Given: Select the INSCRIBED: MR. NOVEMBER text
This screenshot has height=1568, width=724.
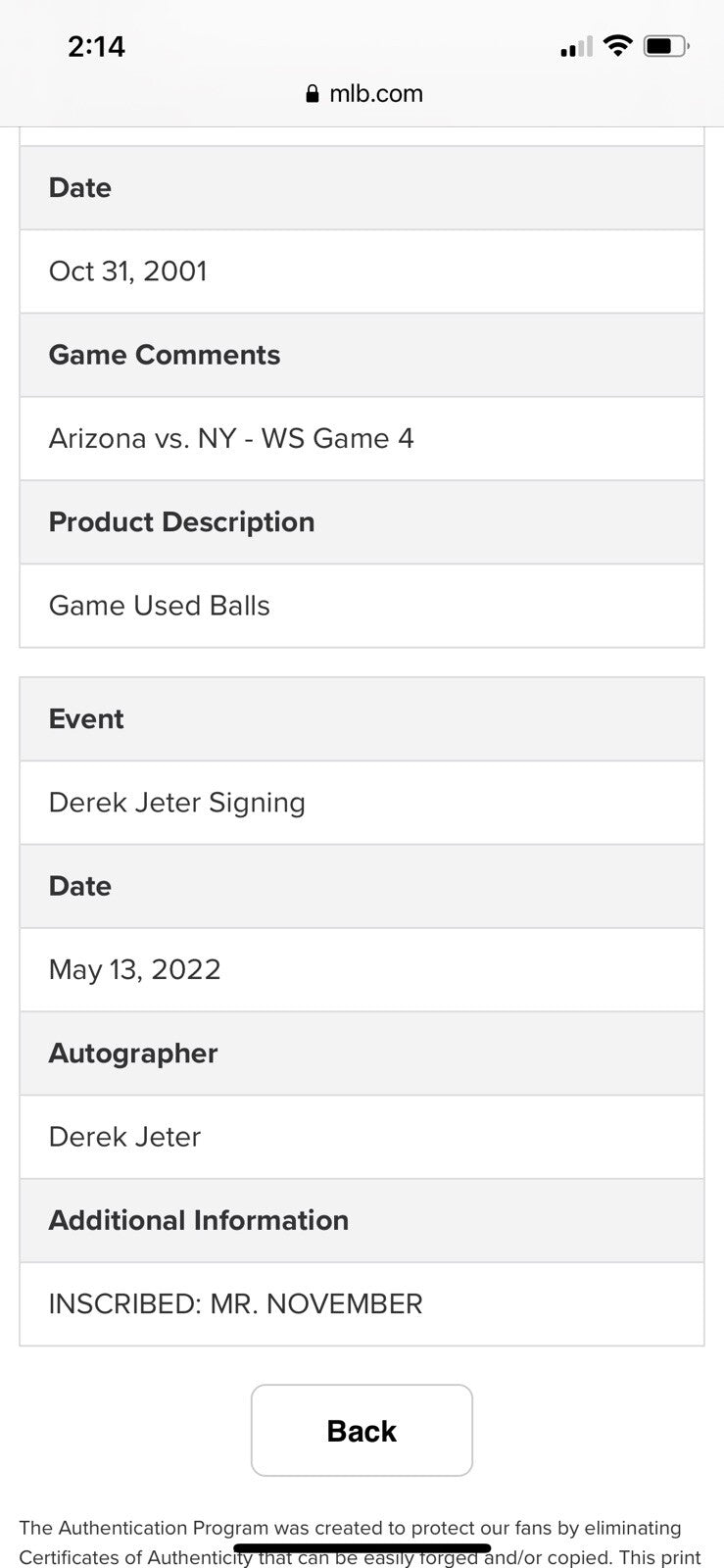Looking at the screenshot, I should [236, 1304].
